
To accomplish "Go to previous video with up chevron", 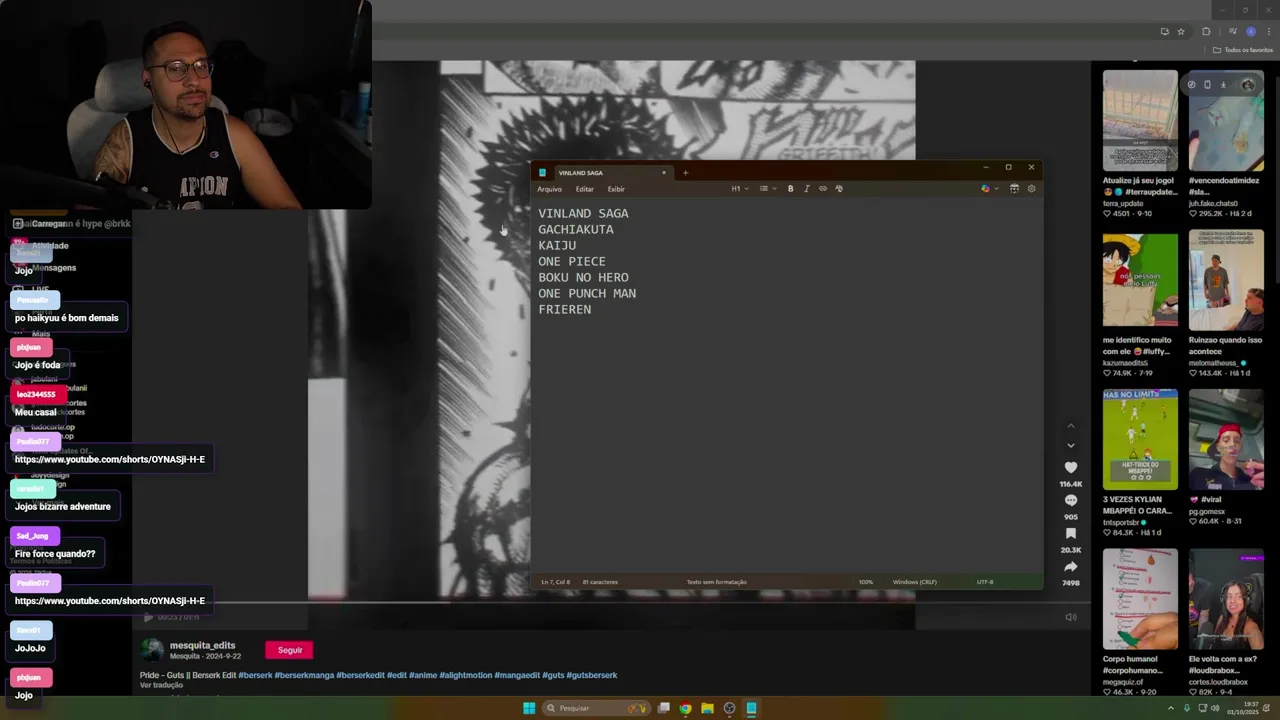I will click(1071, 426).
